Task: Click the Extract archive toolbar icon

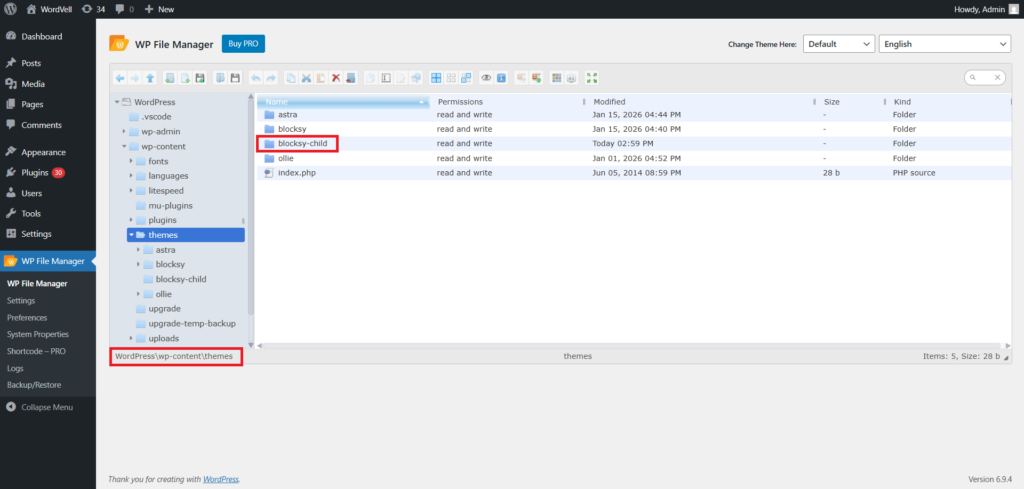Action: coord(521,78)
